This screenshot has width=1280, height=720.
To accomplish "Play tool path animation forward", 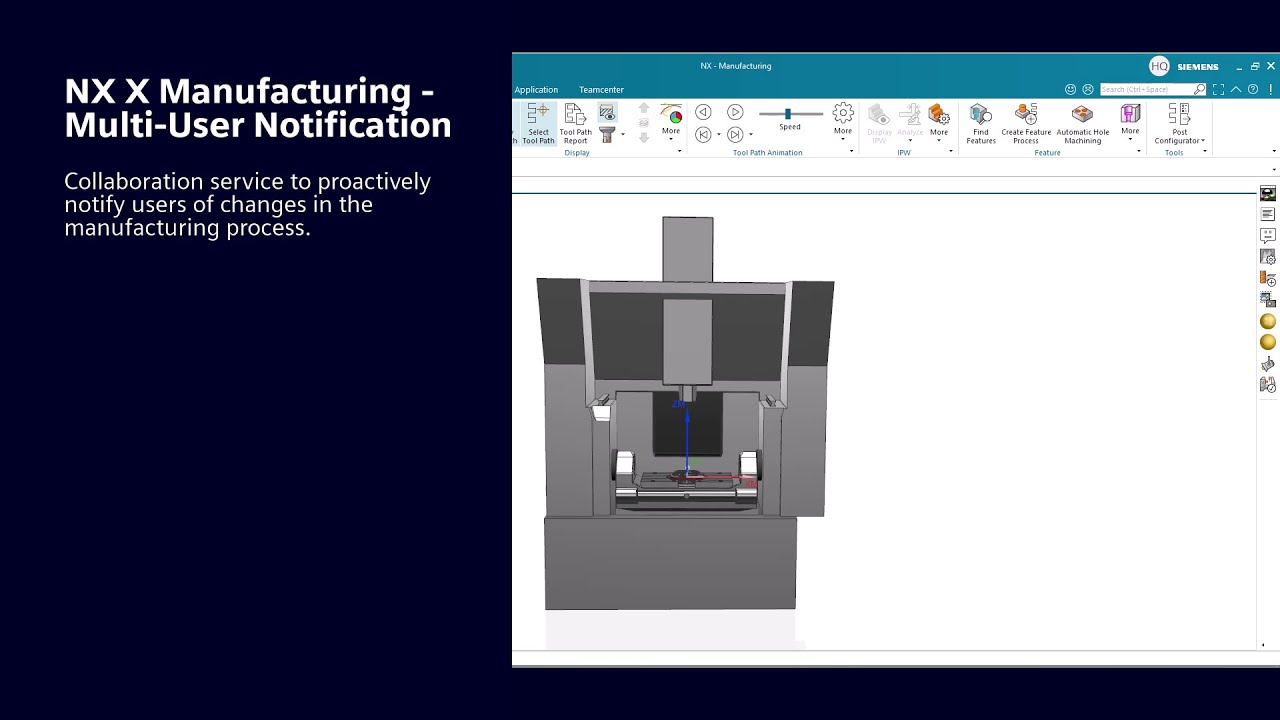I will click(735, 112).
